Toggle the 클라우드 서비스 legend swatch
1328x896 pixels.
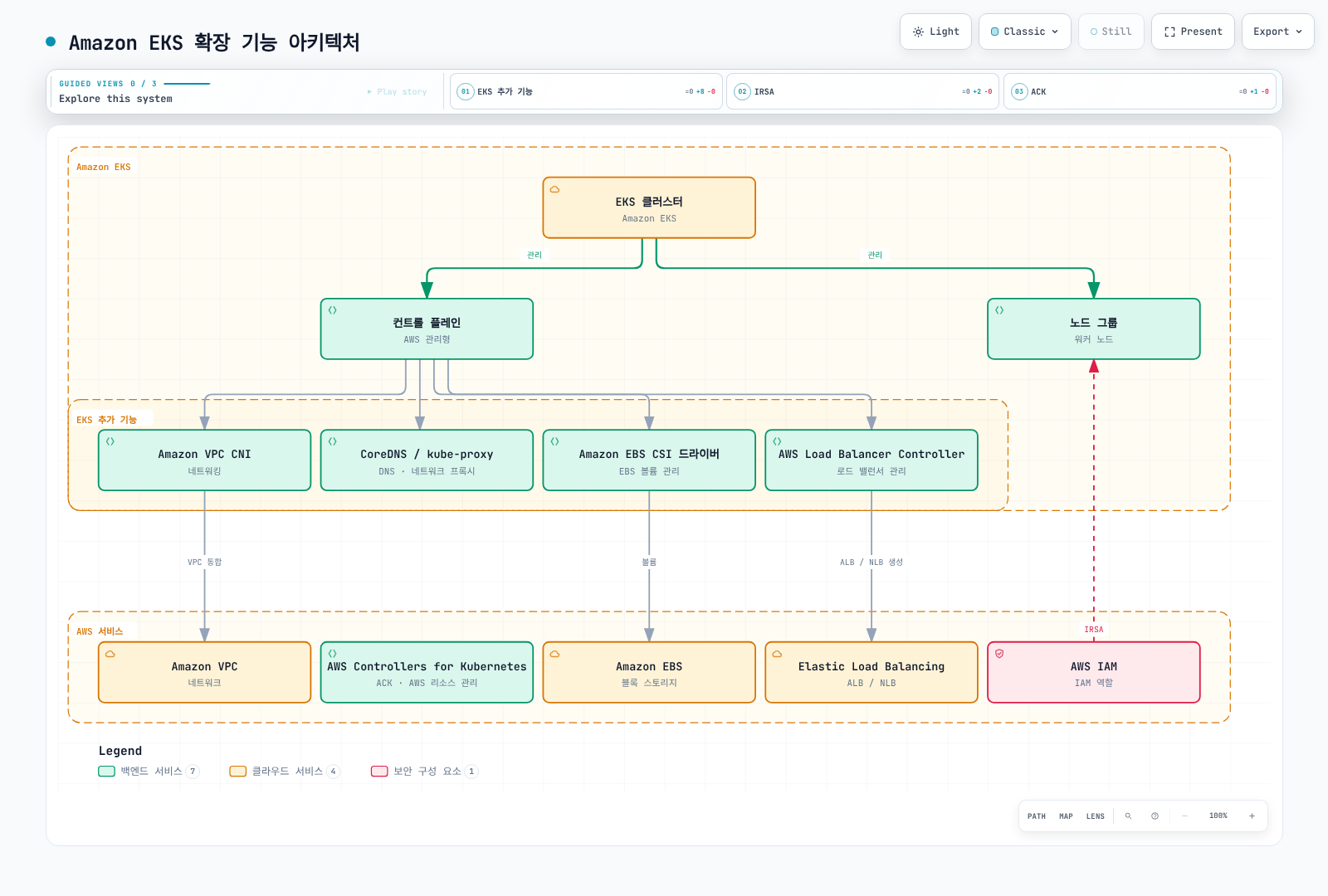click(238, 772)
